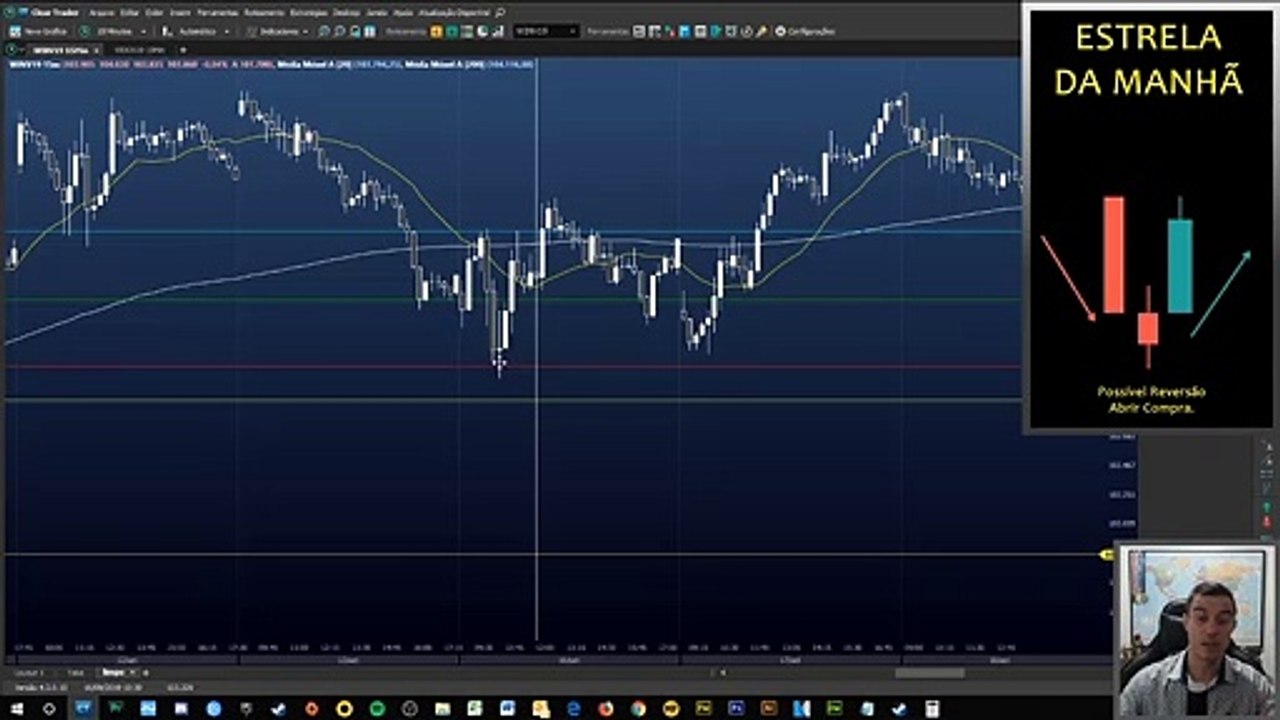The height and width of the screenshot is (720, 1280).
Task: Open Configurações settings
Action: click(805, 31)
